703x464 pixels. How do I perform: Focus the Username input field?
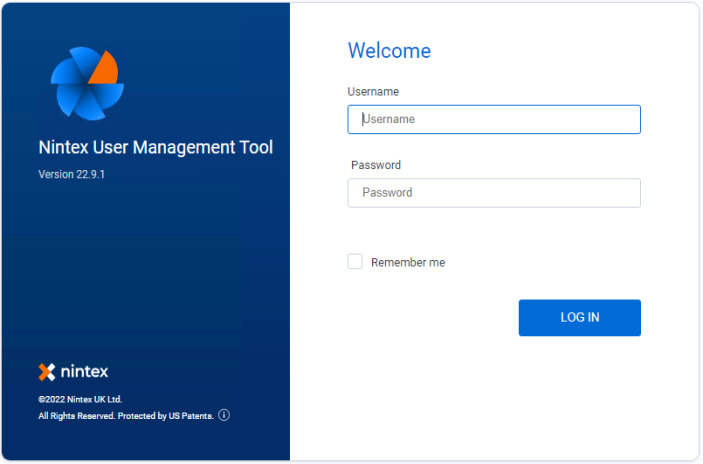click(x=494, y=120)
